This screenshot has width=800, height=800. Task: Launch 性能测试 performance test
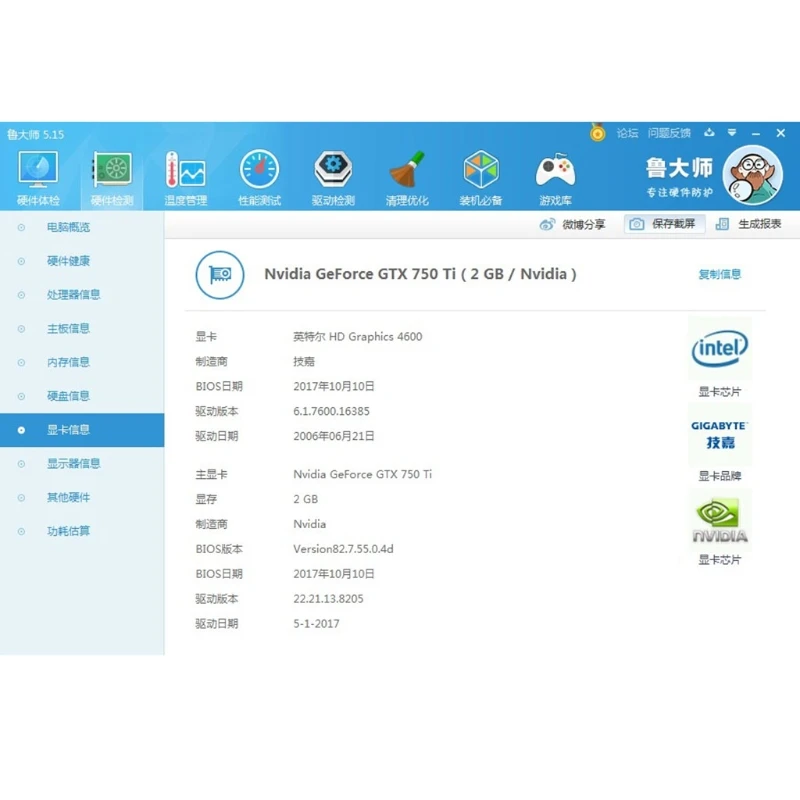pos(260,178)
